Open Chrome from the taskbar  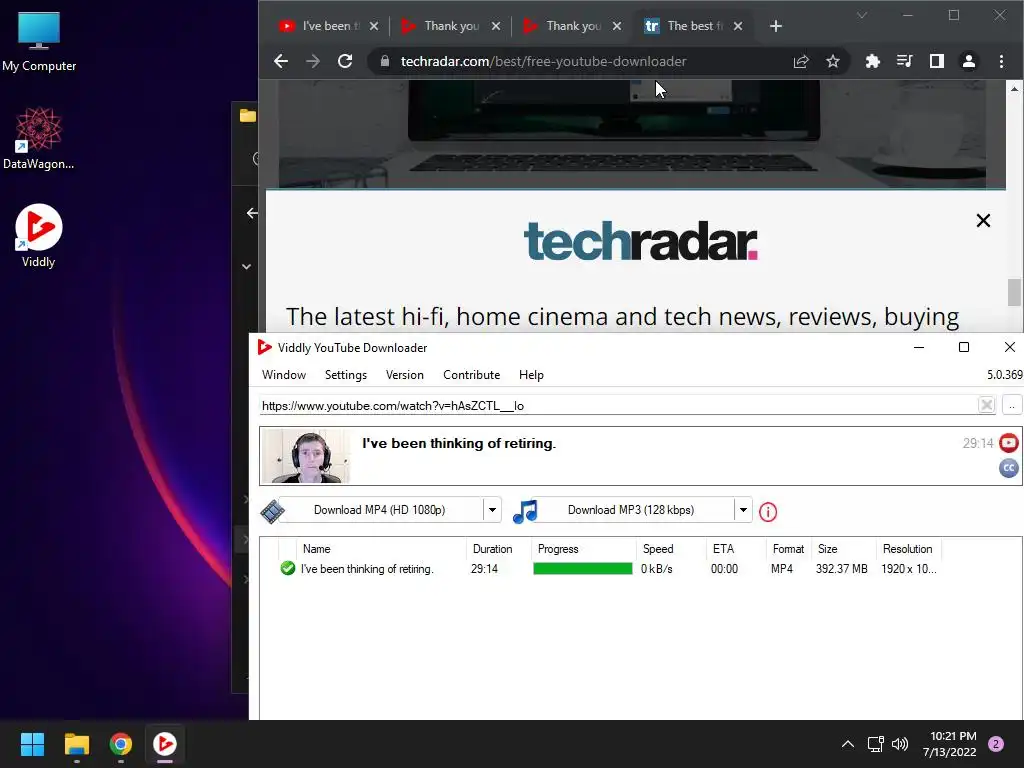[x=121, y=744]
